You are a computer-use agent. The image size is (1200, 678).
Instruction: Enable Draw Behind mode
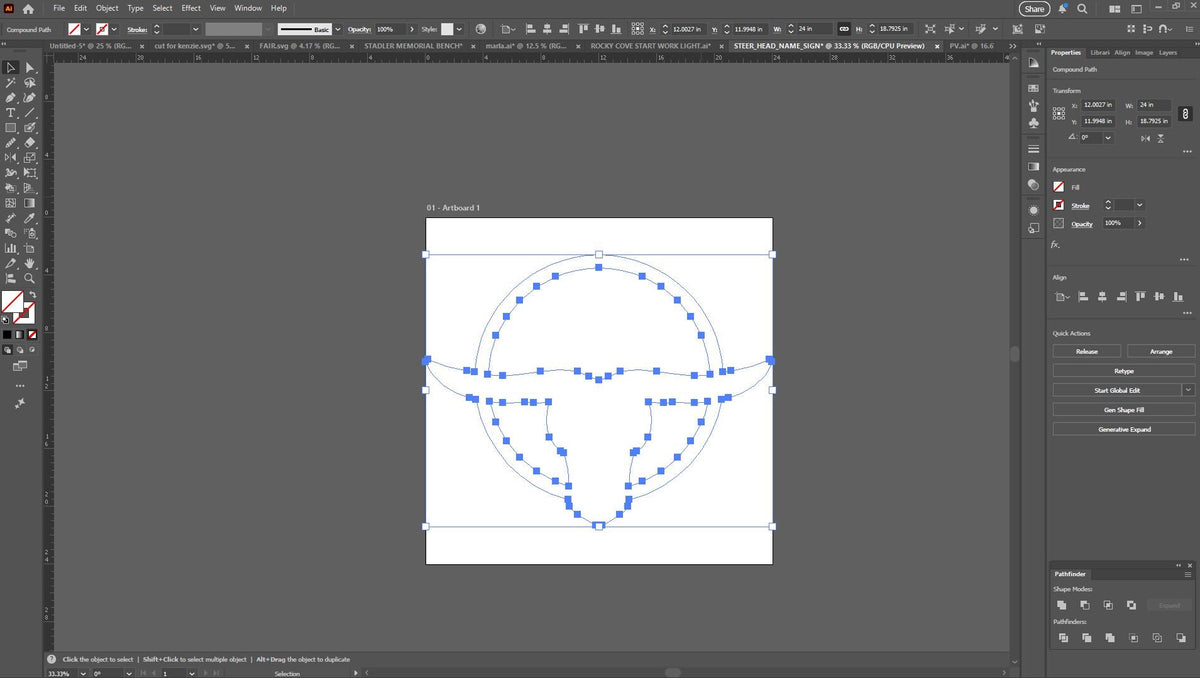19,350
